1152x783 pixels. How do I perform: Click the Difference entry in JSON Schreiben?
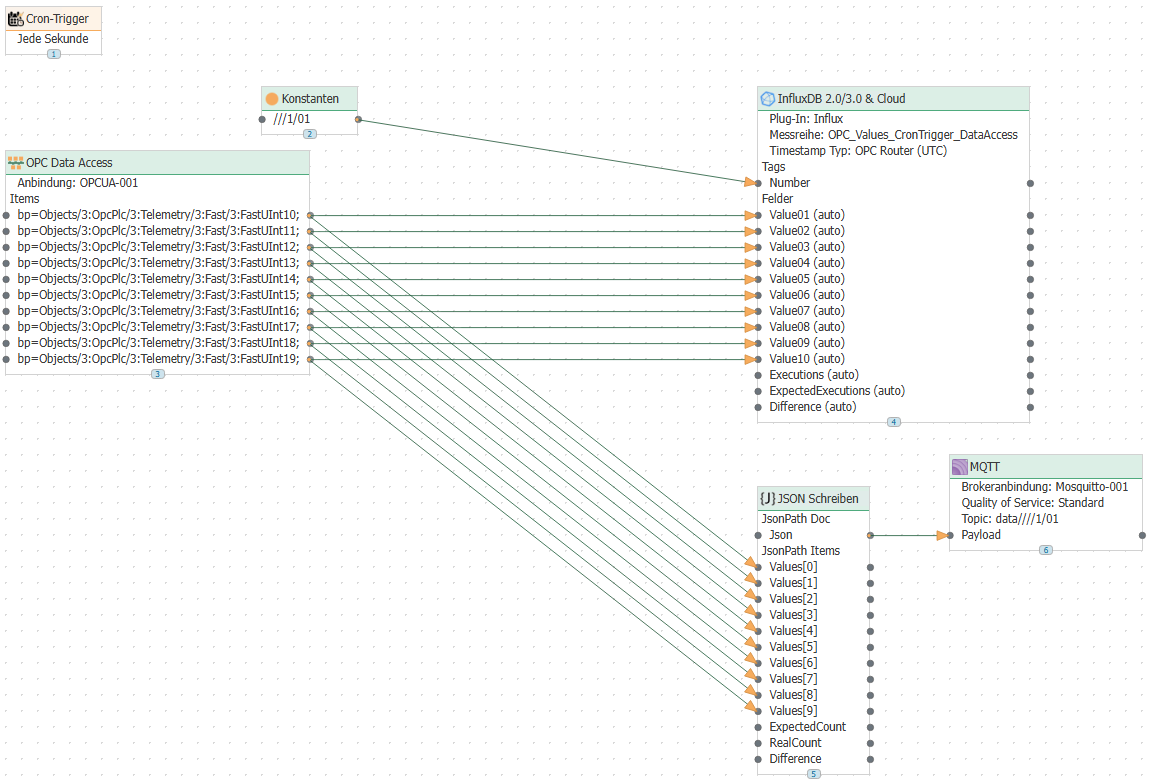click(795, 759)
